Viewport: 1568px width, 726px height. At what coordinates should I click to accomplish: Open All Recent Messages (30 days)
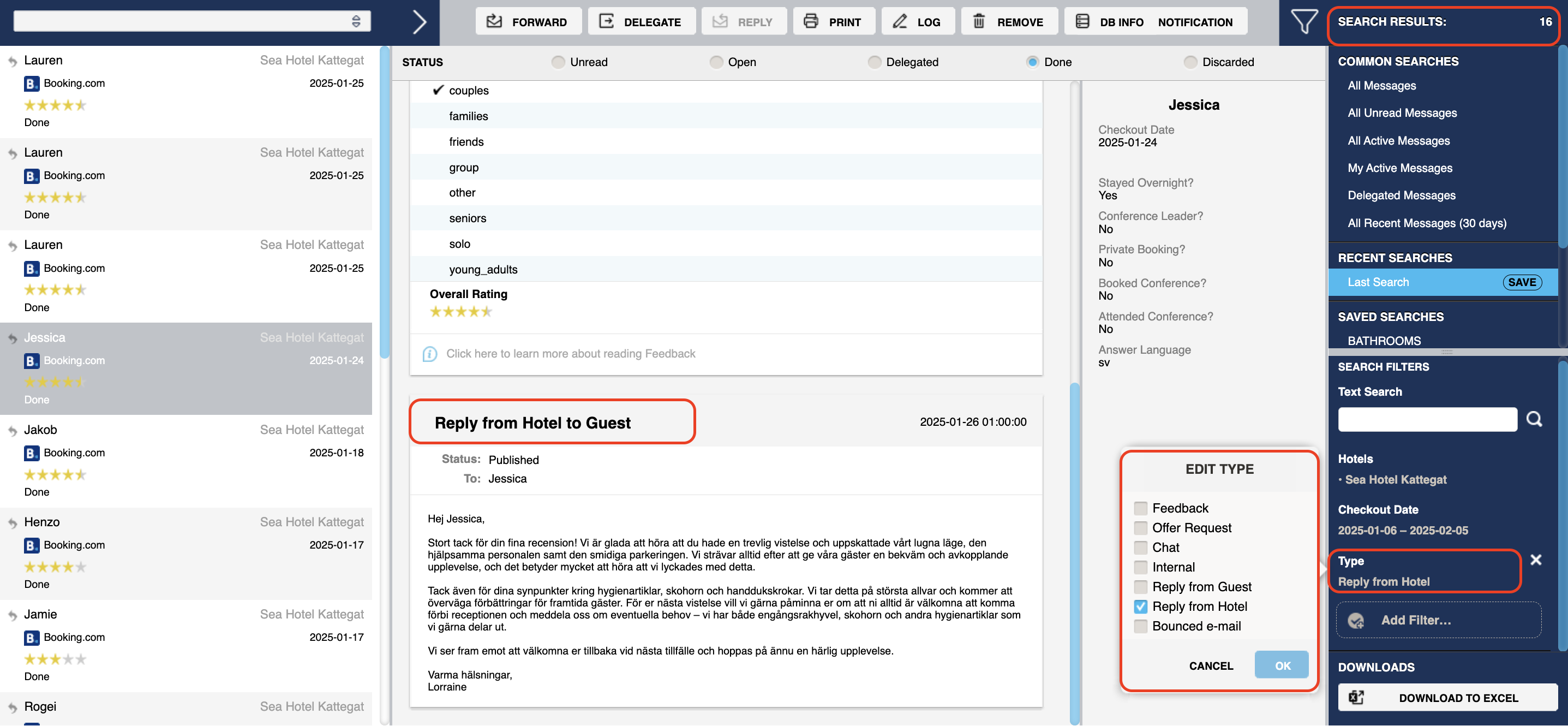click(x=1427, y=223)
